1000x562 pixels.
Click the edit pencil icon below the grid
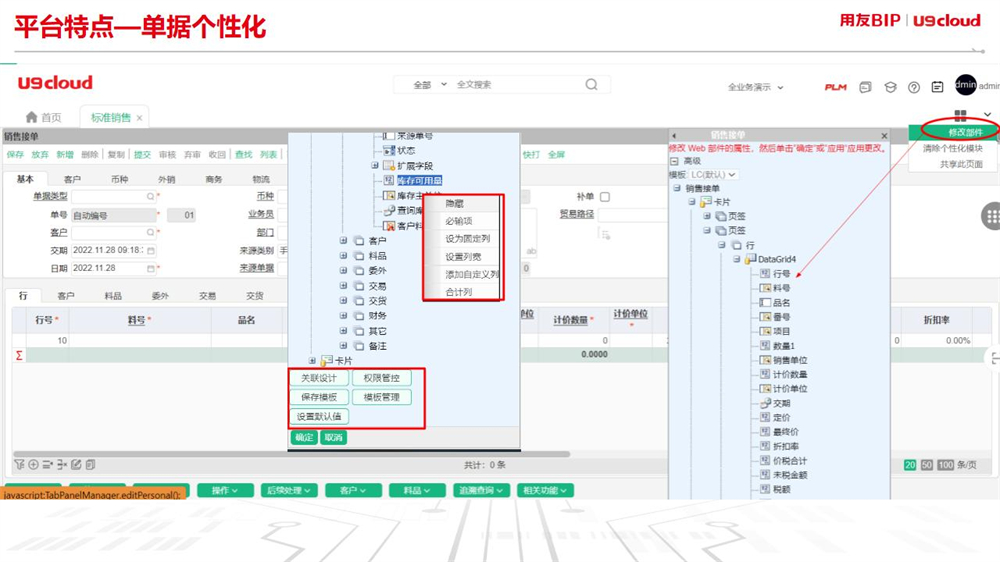pos(76,464)
